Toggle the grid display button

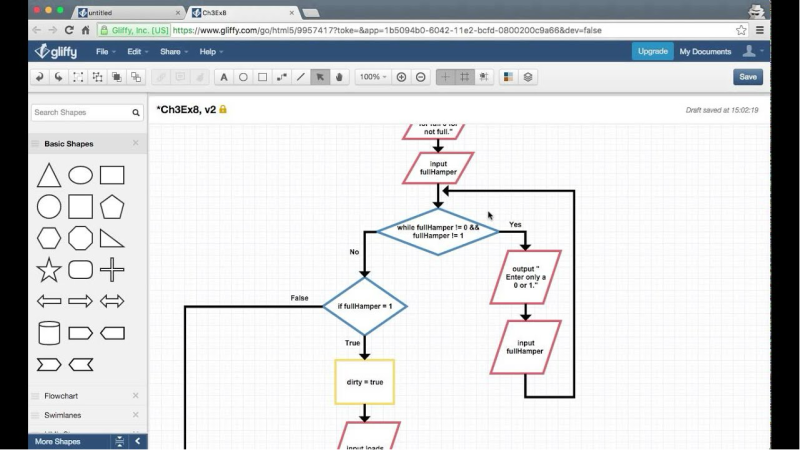465,77
